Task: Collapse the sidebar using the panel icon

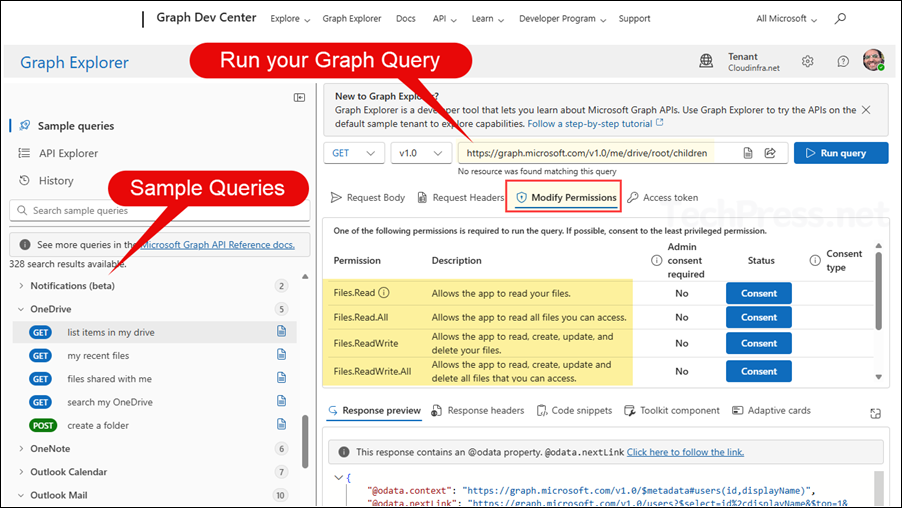Action: pyautogui.click(x=299, y=97)
